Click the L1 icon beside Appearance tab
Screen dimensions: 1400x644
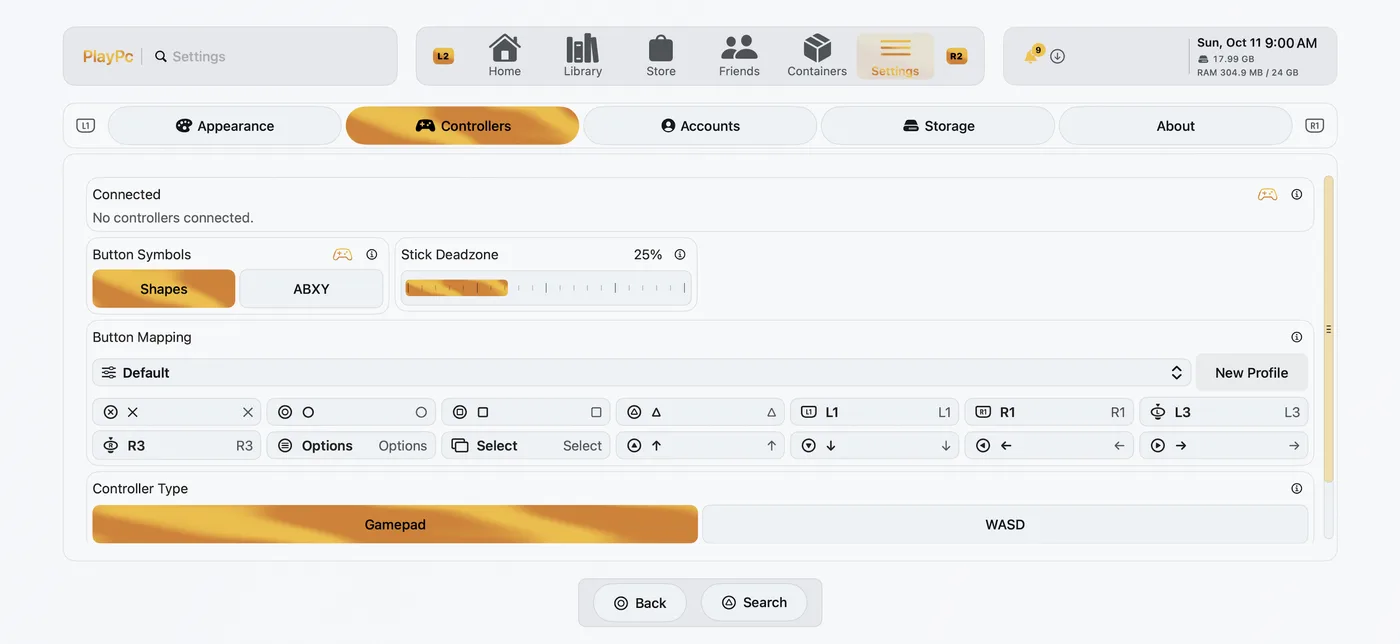coord(85,126)
